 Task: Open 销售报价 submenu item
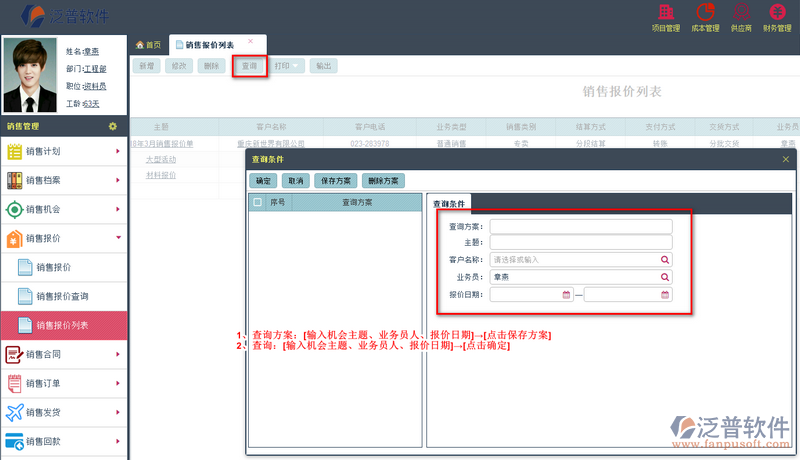(64, 267)
